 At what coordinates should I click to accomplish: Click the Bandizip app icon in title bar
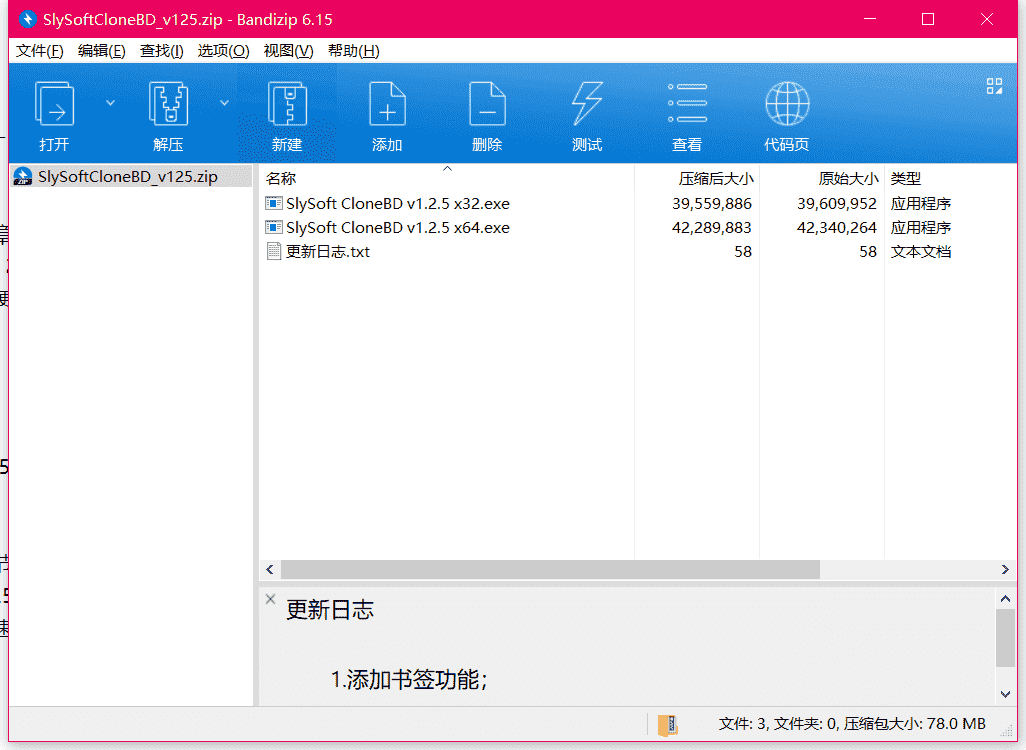pos(27,19)
